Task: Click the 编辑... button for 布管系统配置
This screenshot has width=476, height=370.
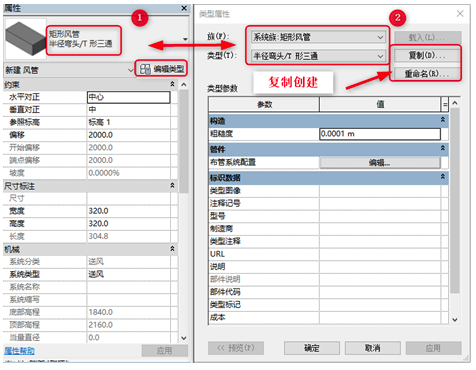Action: pos(380,163)
